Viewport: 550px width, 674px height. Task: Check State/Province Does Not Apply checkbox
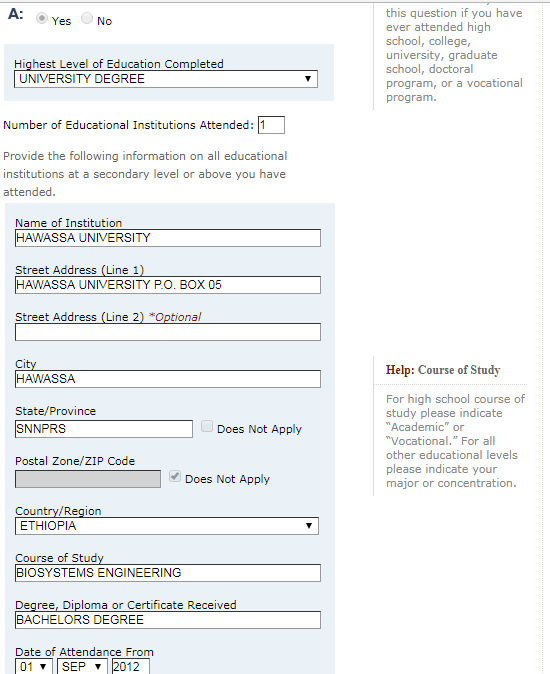click(207, 426)
